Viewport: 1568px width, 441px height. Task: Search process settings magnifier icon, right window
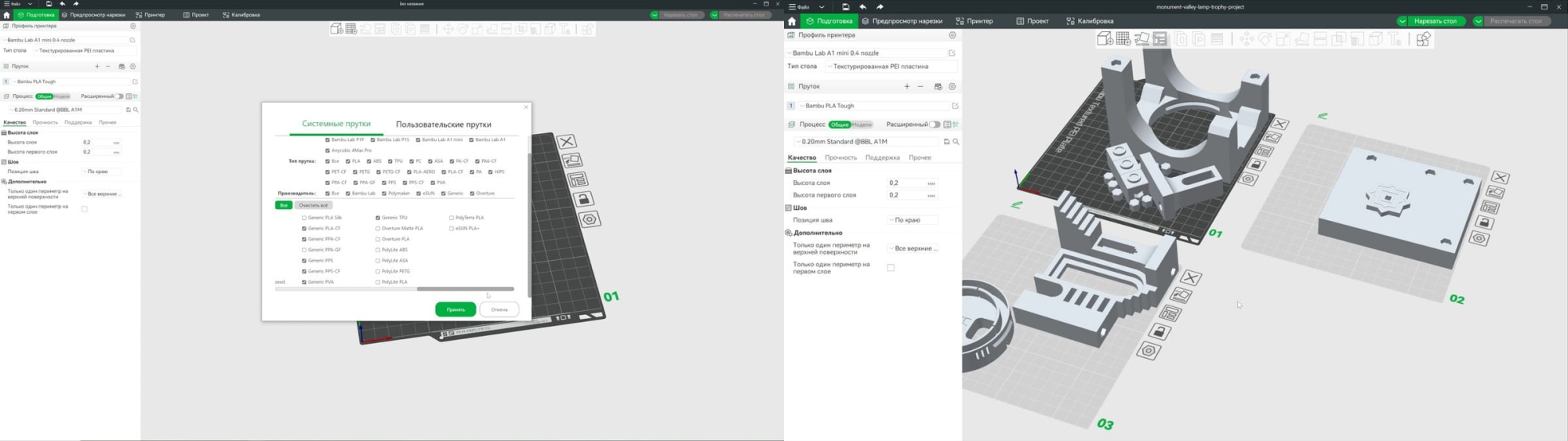956,142
